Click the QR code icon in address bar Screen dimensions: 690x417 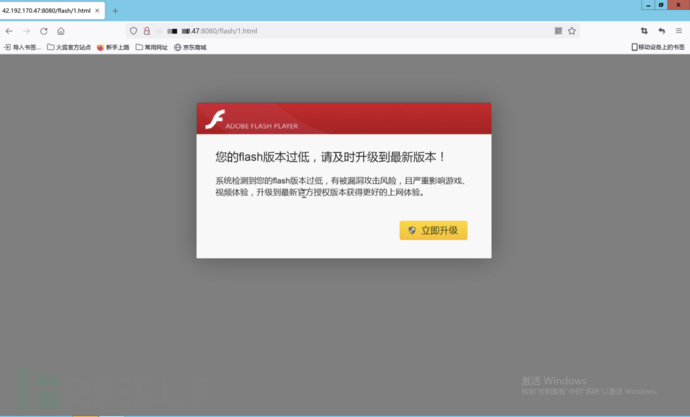[558, 31]
